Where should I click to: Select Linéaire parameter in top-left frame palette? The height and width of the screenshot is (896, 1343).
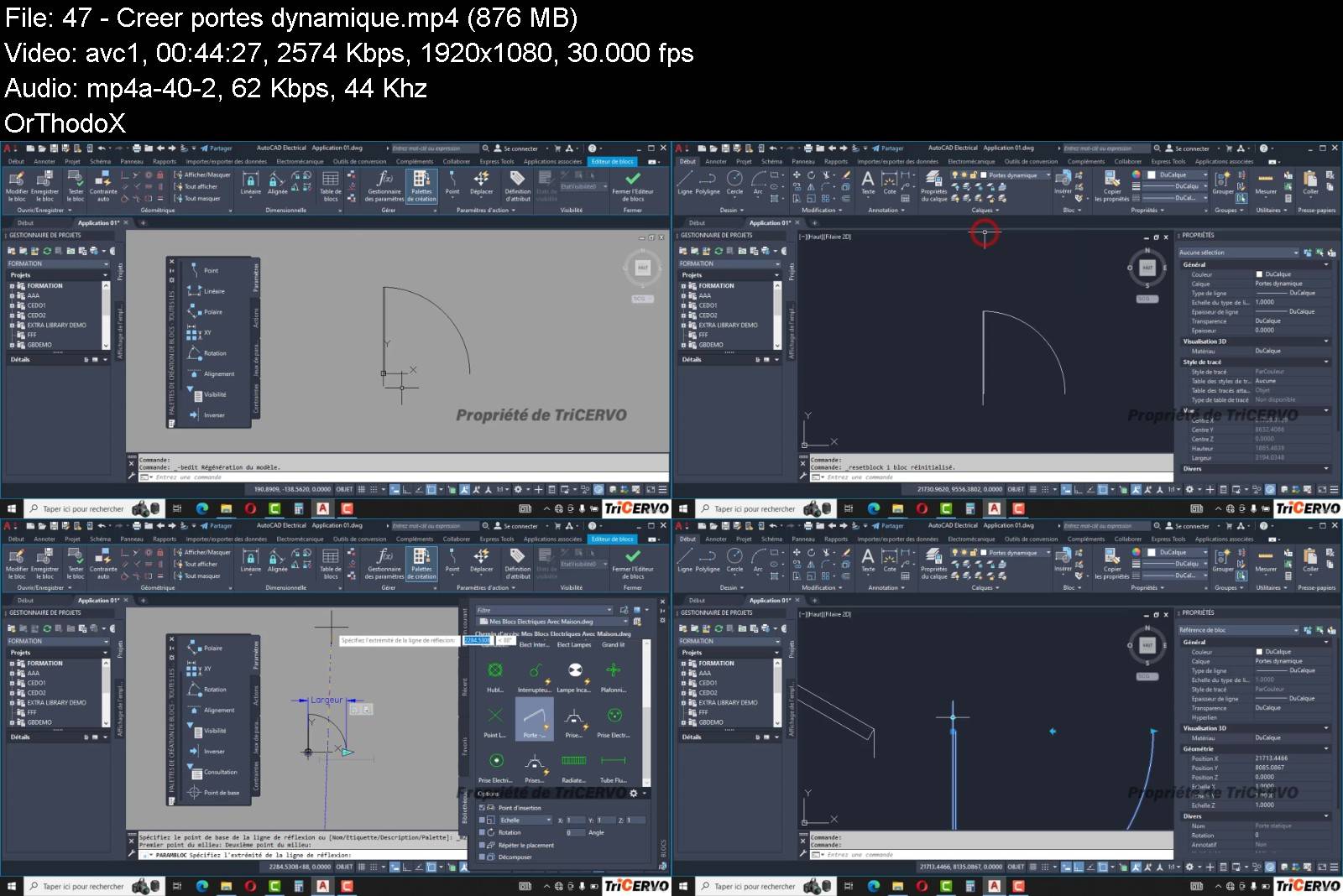point(206,291)
